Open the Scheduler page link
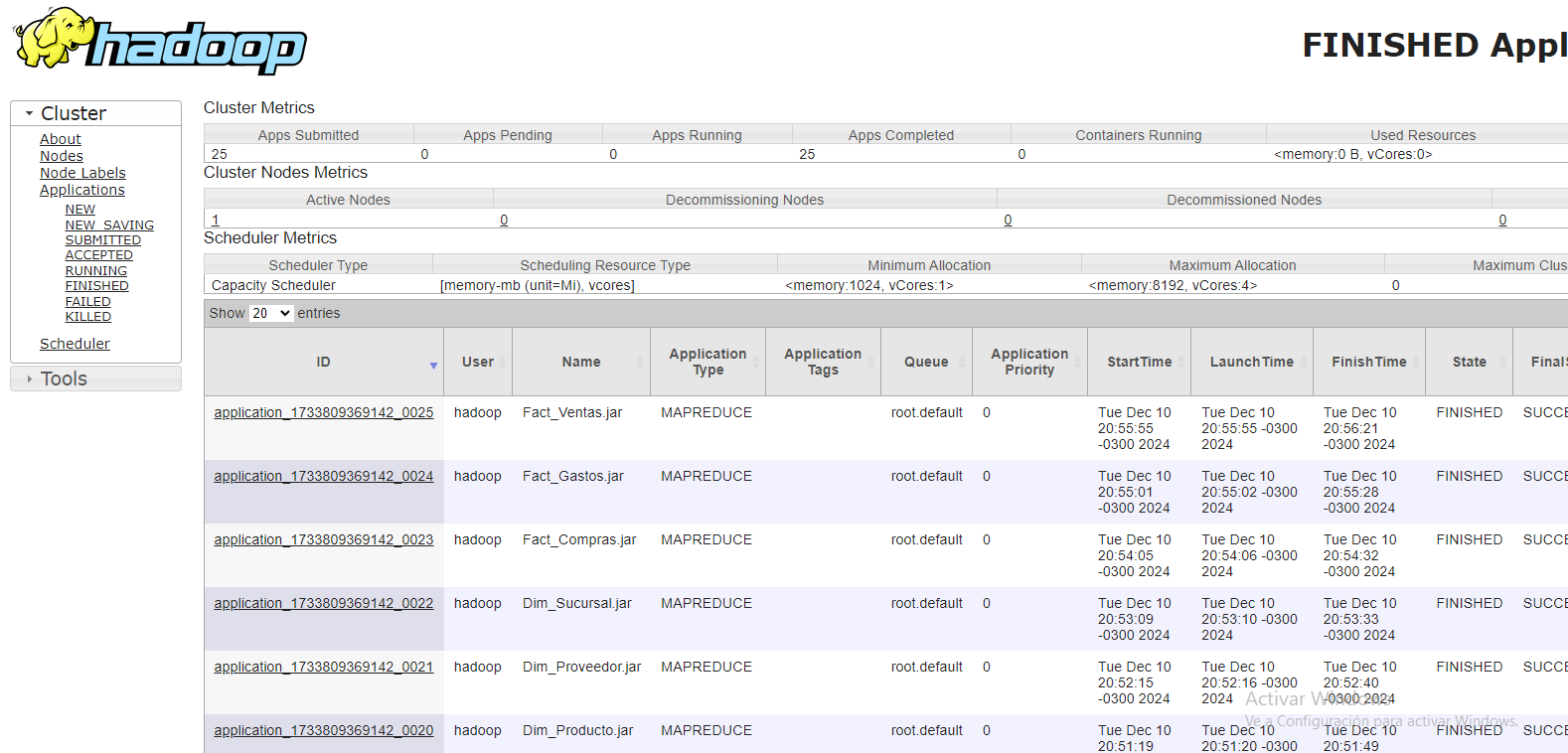1568x753 pixels. pos(75,344)
